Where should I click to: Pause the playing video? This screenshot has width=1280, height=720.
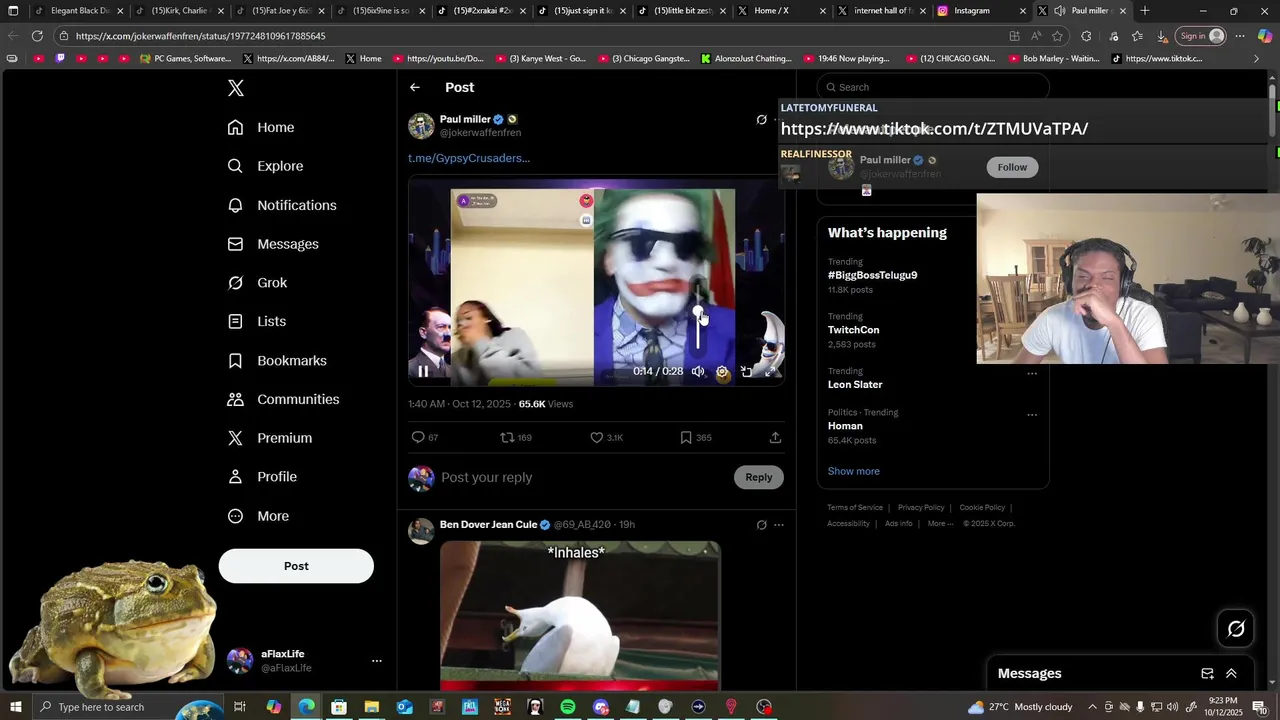coord(423,371)
